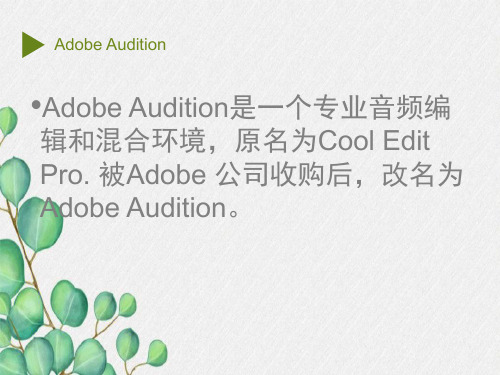The image size is (500, 375).
Task: Click the green triangle arrow beside the title
Action: pyautogui.click(x=32, y=45)
